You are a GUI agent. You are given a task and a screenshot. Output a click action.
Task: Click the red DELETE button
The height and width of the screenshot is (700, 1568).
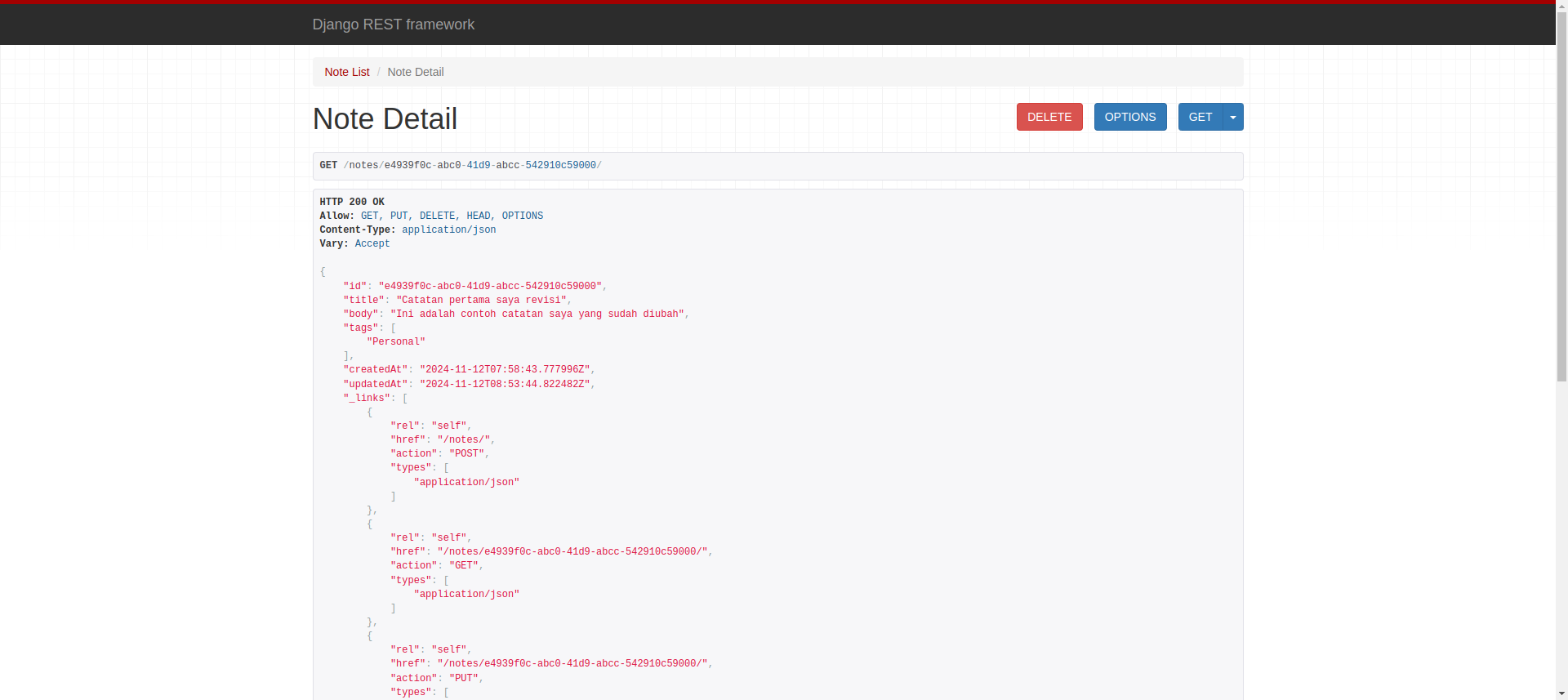(1049, 117)
